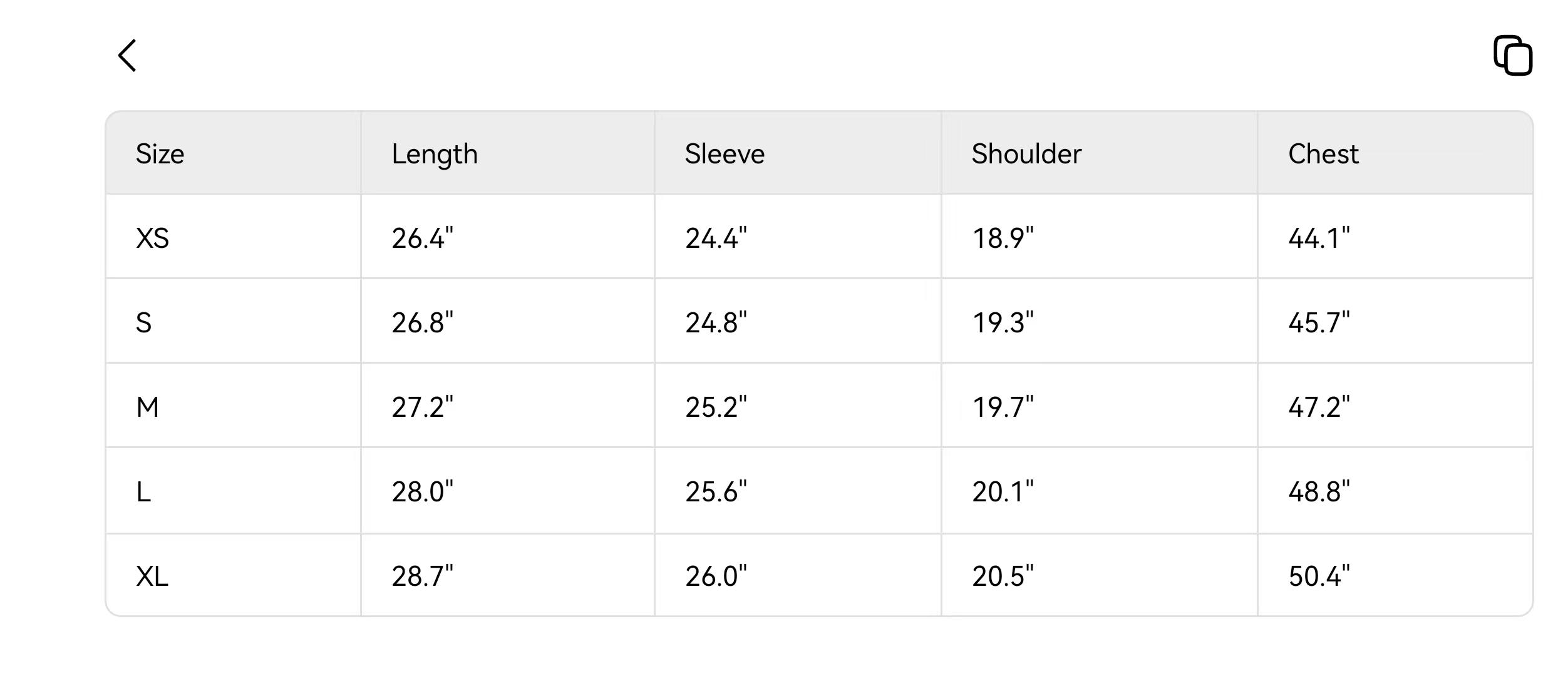Click the XL length value 28.7"
This screenshot has height=676, width=1568.
point(422,576)
